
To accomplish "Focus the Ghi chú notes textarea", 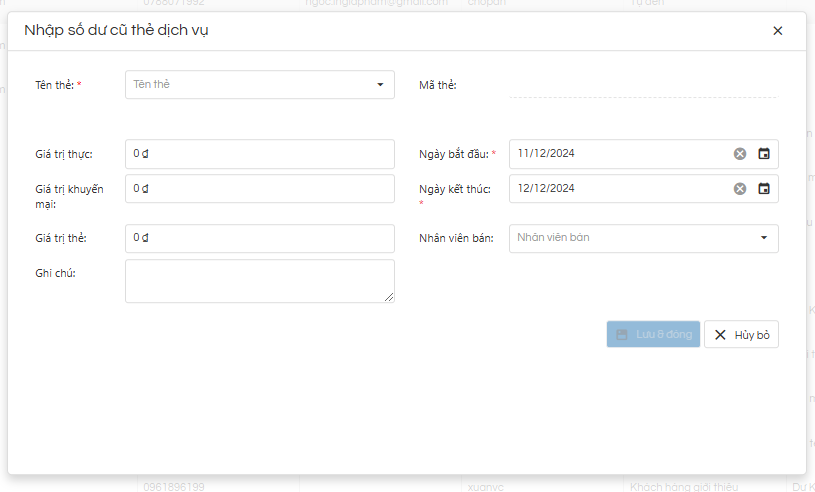I will click(258, 281).
